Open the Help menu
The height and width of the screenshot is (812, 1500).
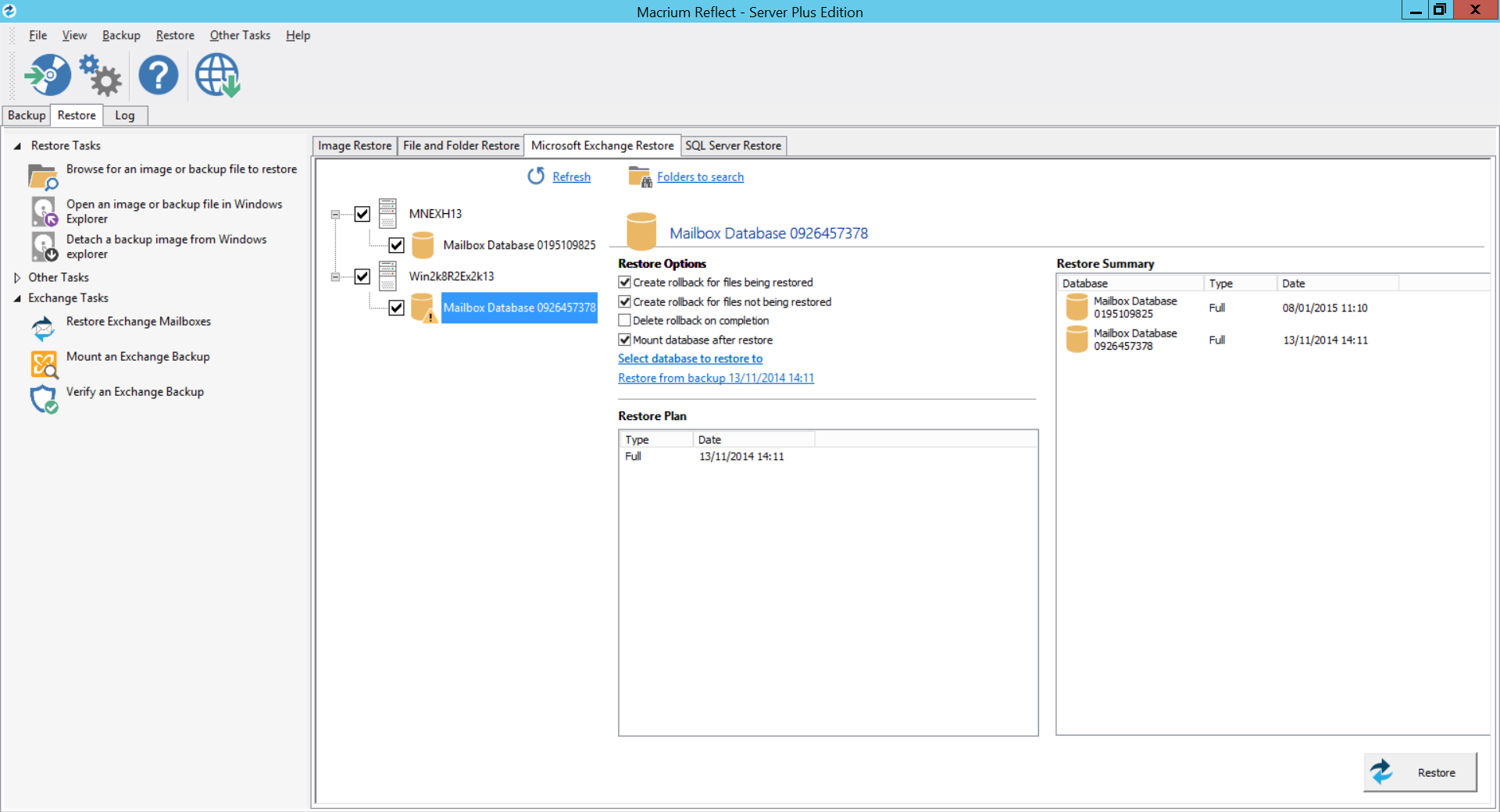(298, 35)
